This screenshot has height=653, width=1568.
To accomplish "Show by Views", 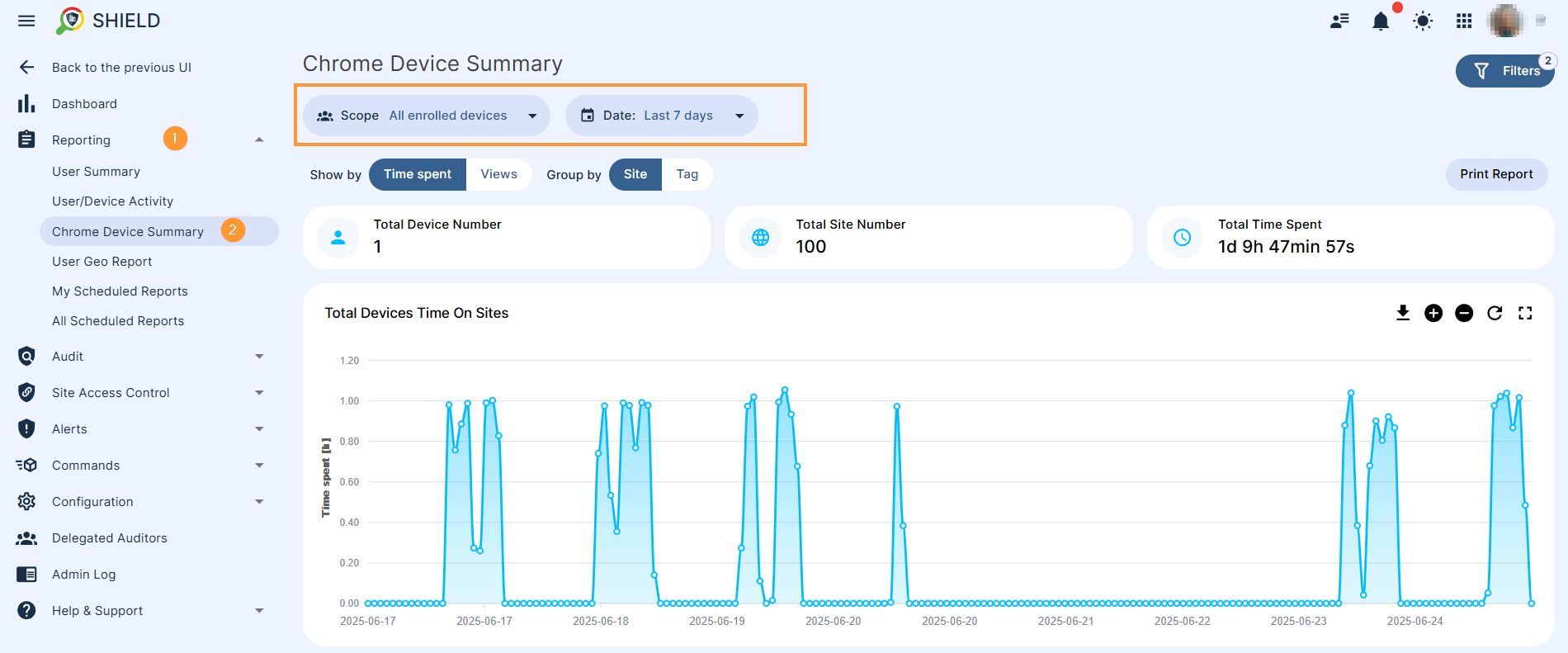I will pyautogui.click(x=499, y=174).
